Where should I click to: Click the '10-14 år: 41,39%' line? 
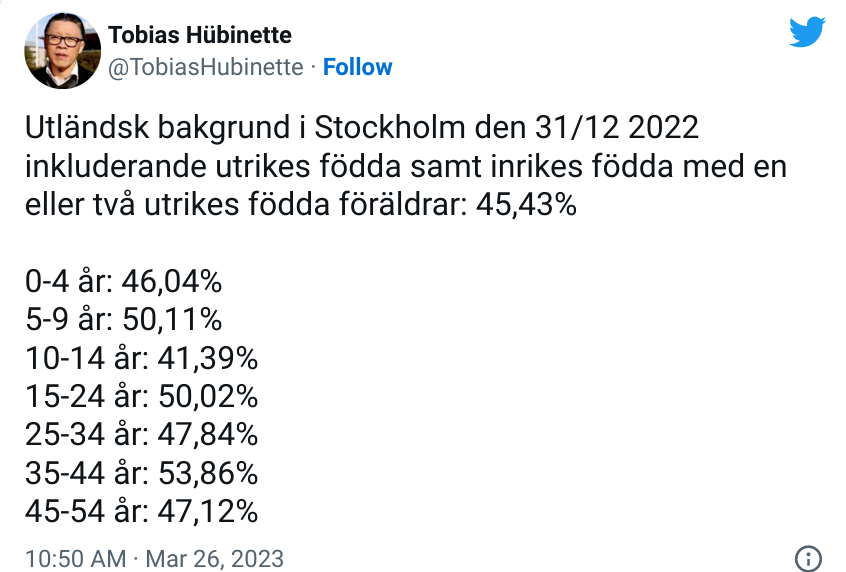141,357
